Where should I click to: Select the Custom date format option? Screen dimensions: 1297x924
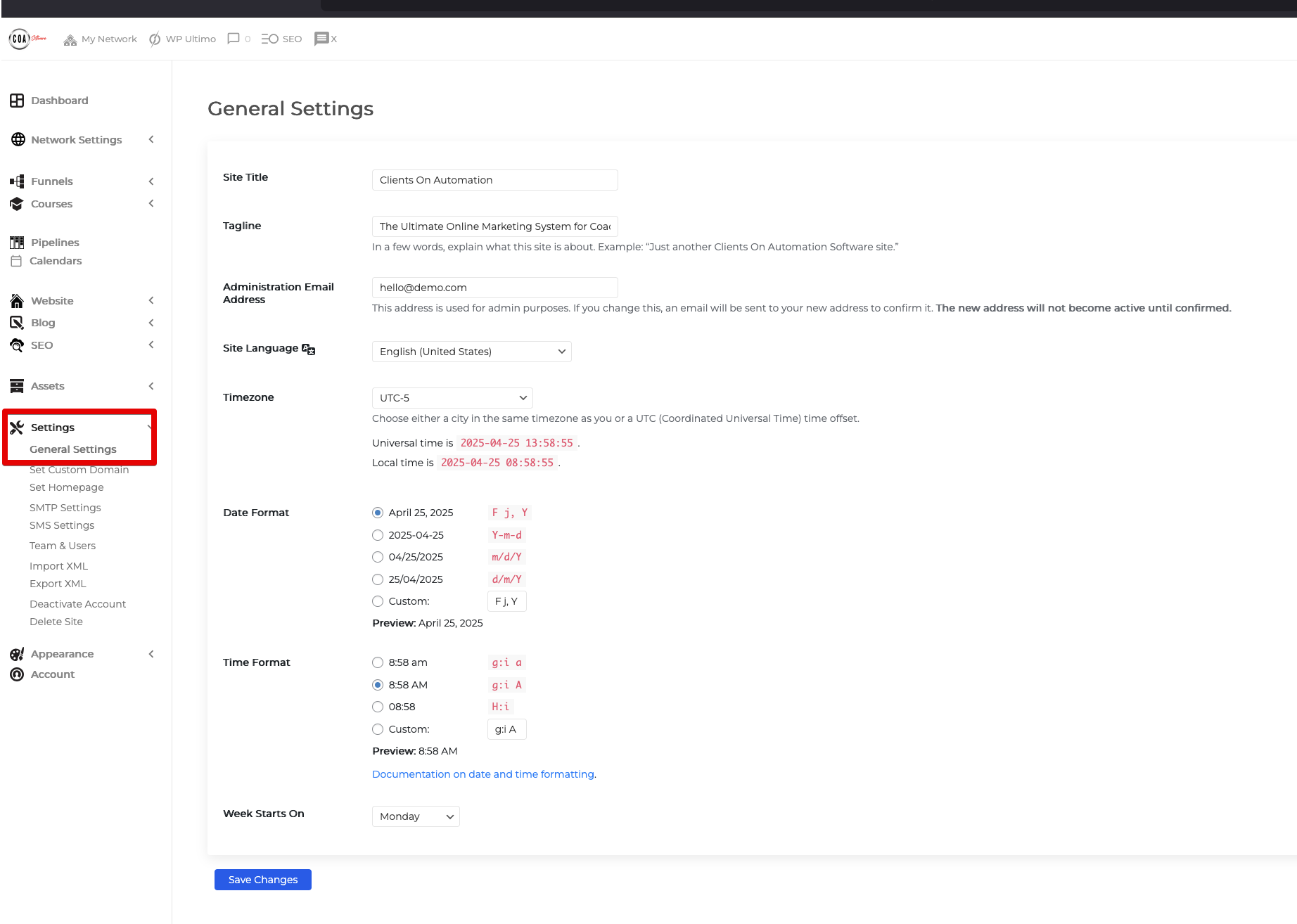pos(378,601)
